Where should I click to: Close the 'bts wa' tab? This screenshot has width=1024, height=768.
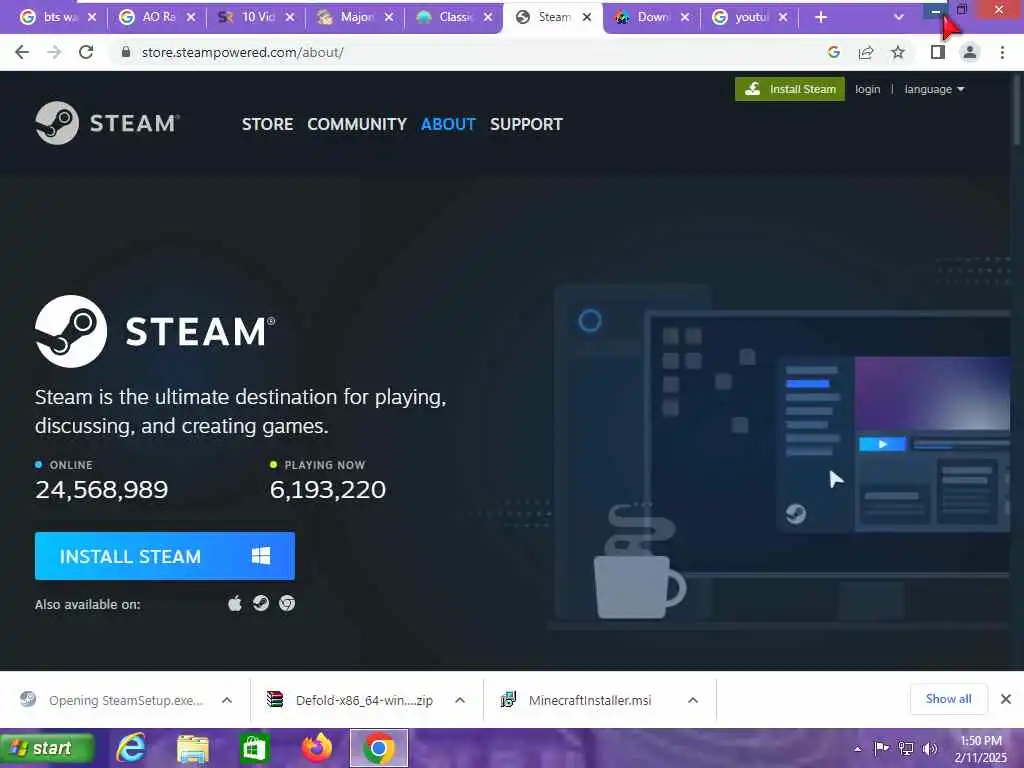[x=92, y=17]
